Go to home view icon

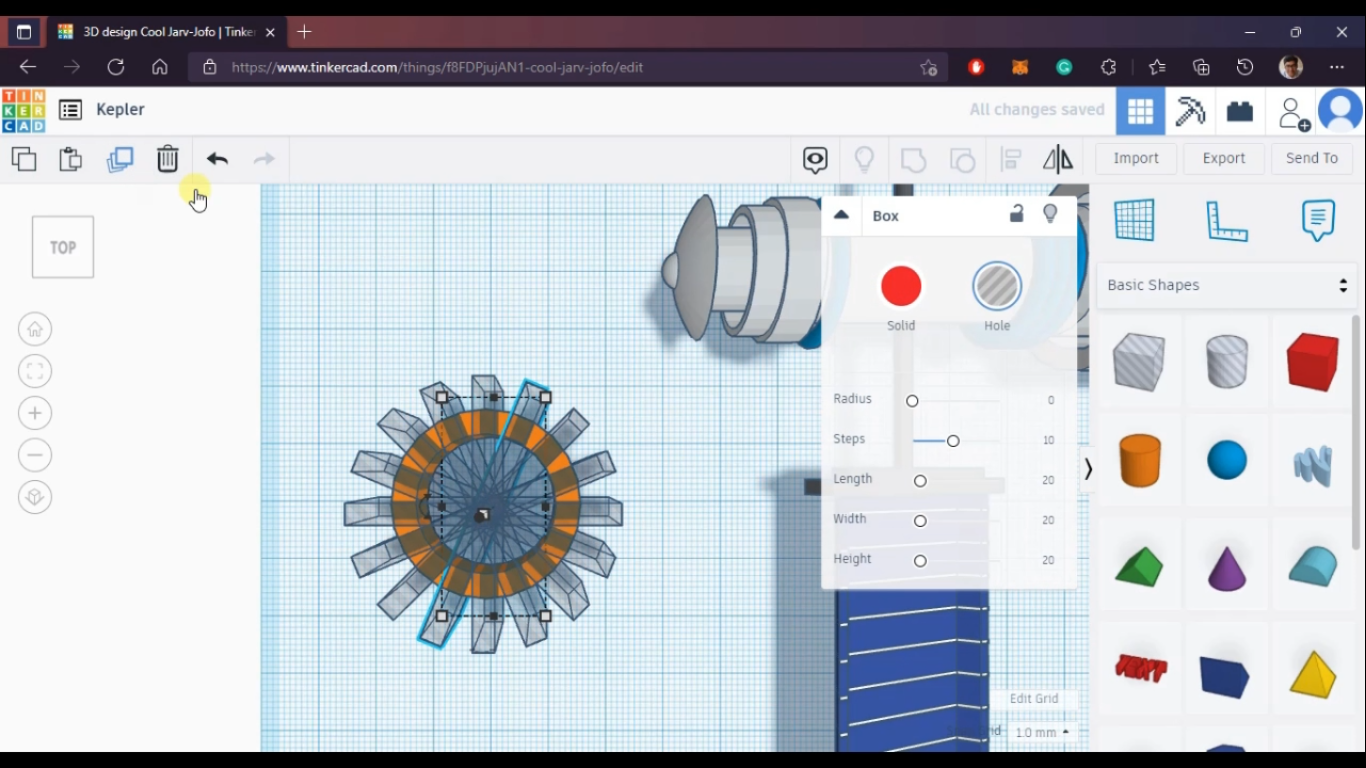(x=35, y=329)
